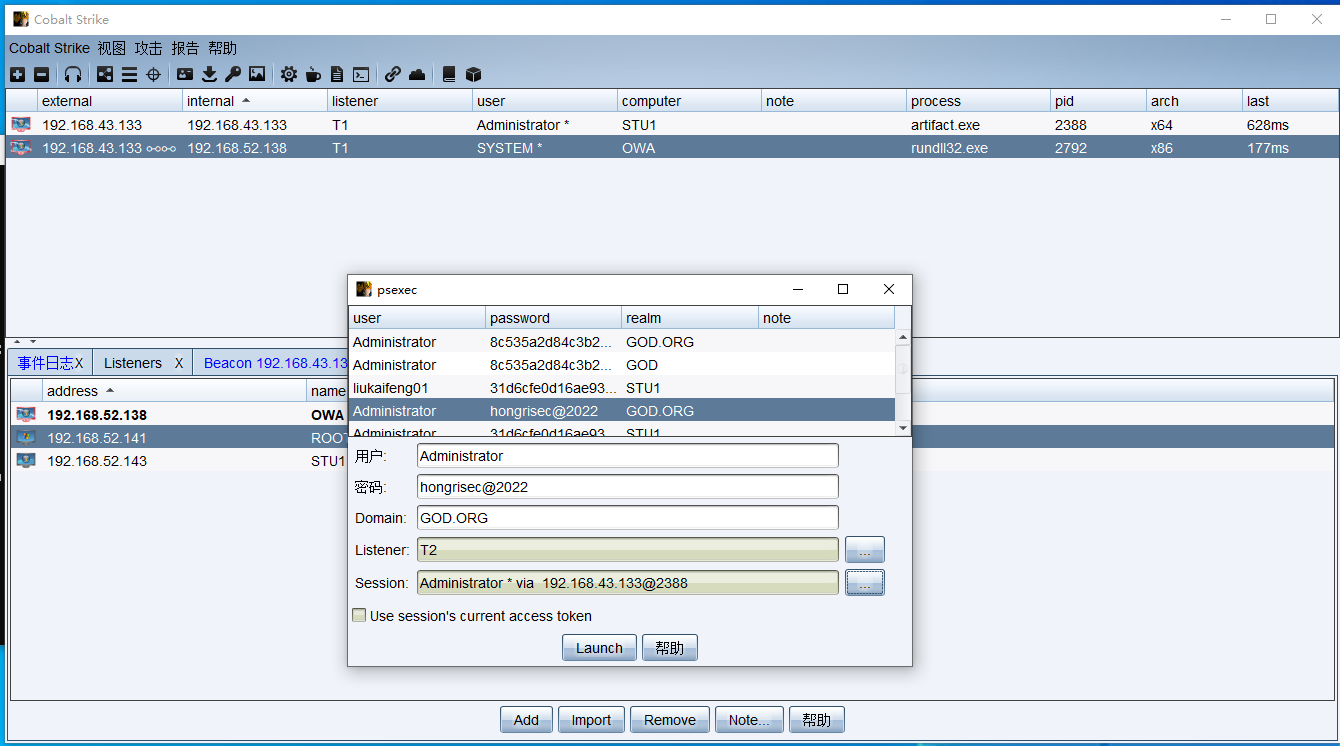Click the Import button
This screenshot has width=1340, height=746.
[591, 720]
